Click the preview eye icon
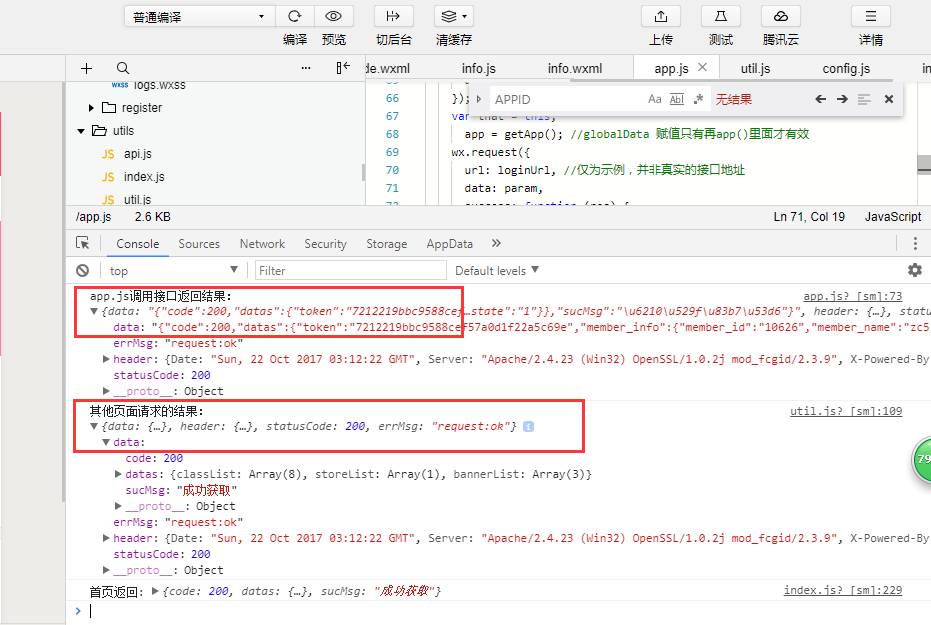 pyautogui.click(x=334, y=16)
